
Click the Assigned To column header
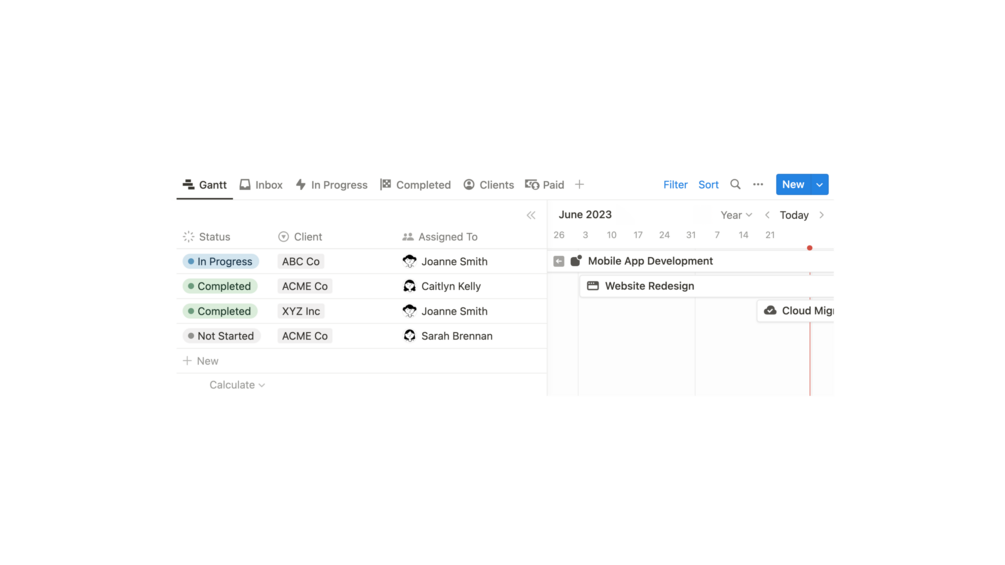(440, 237)
